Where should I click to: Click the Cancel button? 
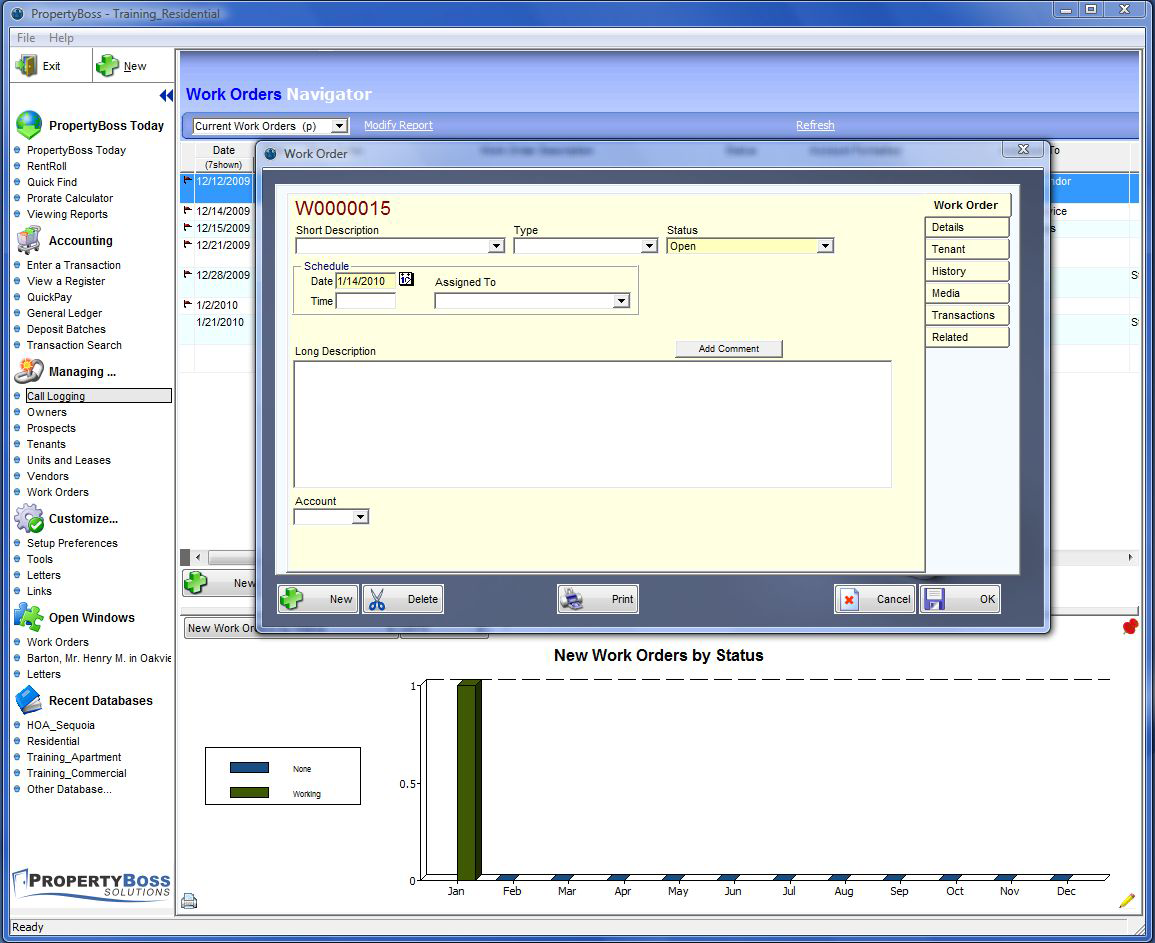(875, 599)
